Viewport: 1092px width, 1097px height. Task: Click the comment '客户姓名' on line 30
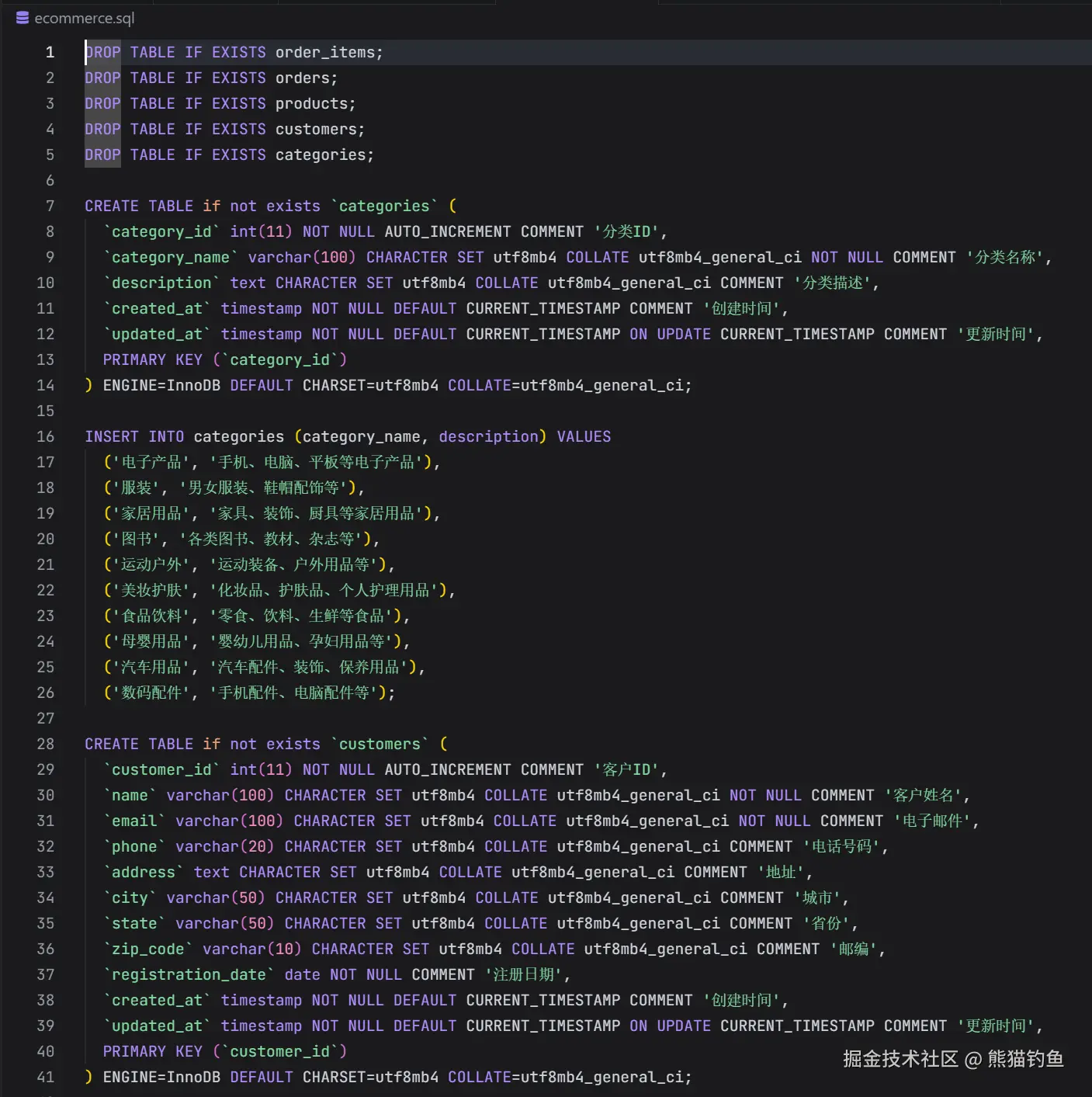924,795
